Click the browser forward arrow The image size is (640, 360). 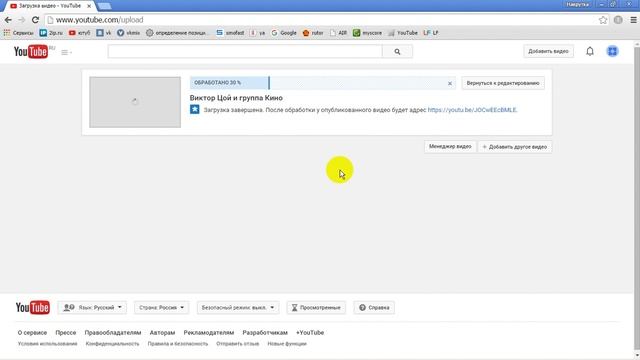(x=21, y=20)
